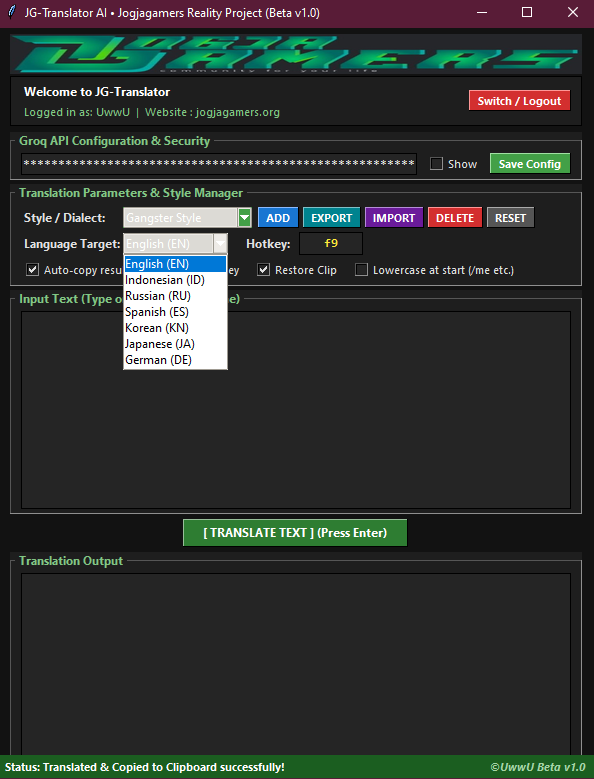Export styles with EXPORT button

[x=331, y=218]
